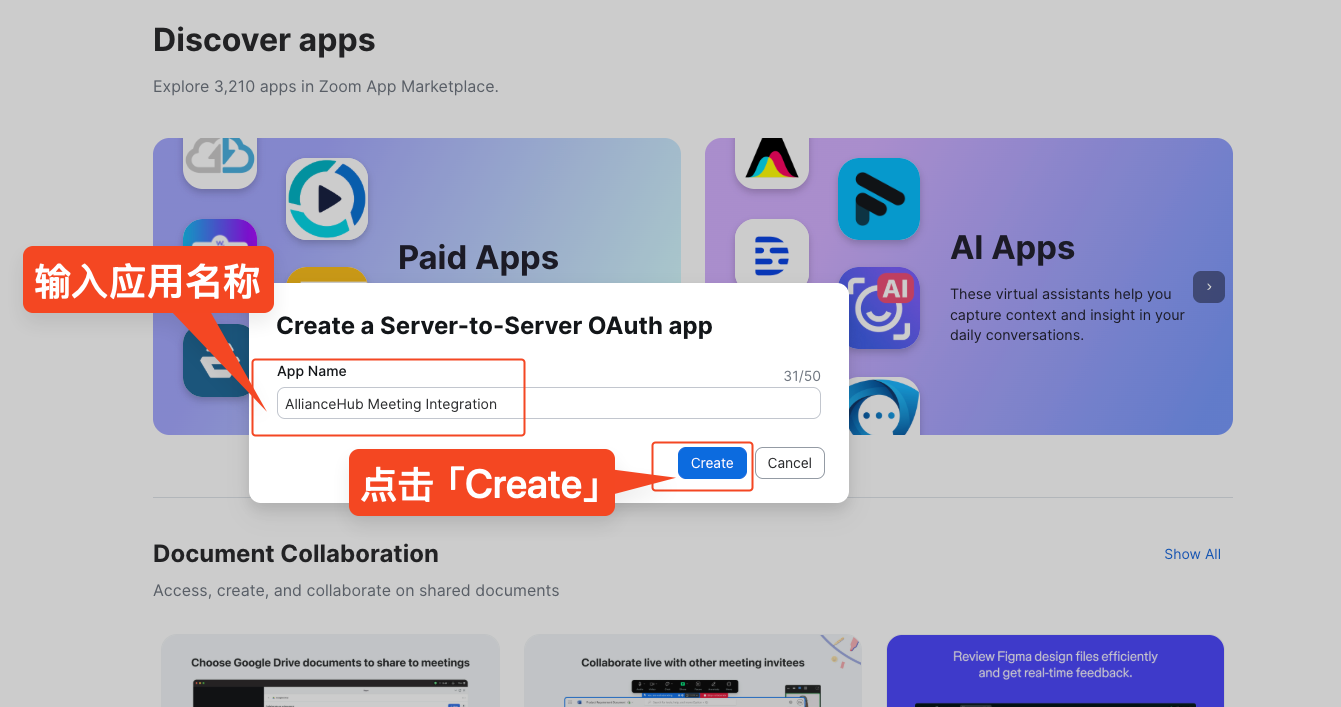Click the gray cloud app icon in Paid Apps
The height and width of the screenshot is (707, 1341).
[220, 160]
